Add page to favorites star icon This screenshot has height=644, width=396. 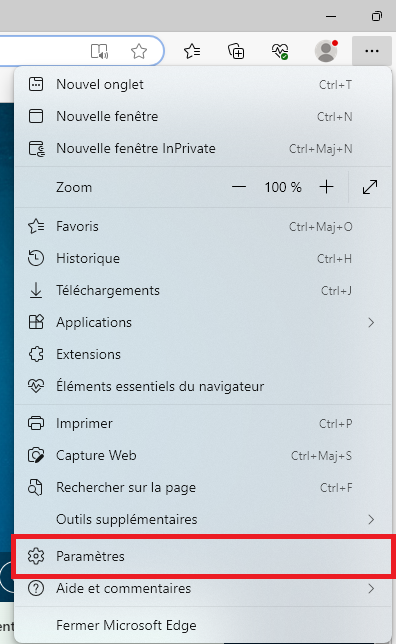(x=139, y=52)
